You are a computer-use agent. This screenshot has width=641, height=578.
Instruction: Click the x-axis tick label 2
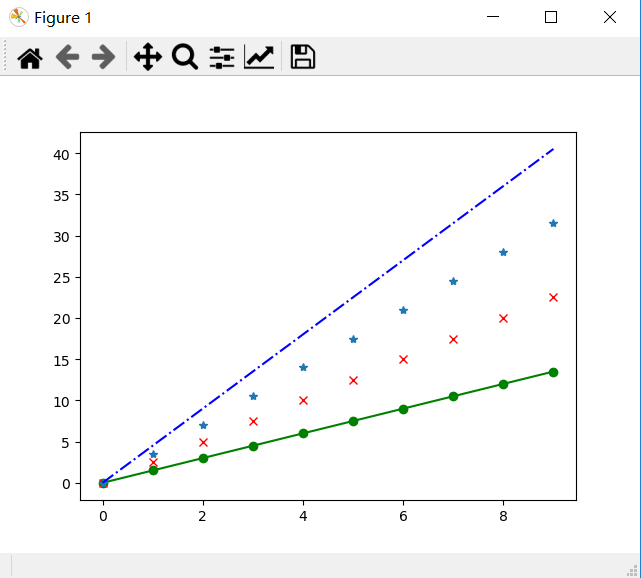pos(202,516)
